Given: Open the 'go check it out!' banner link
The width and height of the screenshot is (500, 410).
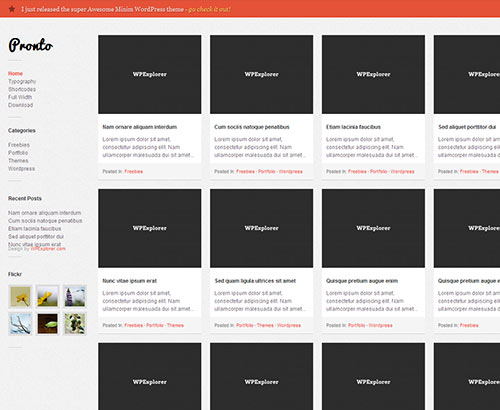Looking at the screenshot, I should click(209, 9).
